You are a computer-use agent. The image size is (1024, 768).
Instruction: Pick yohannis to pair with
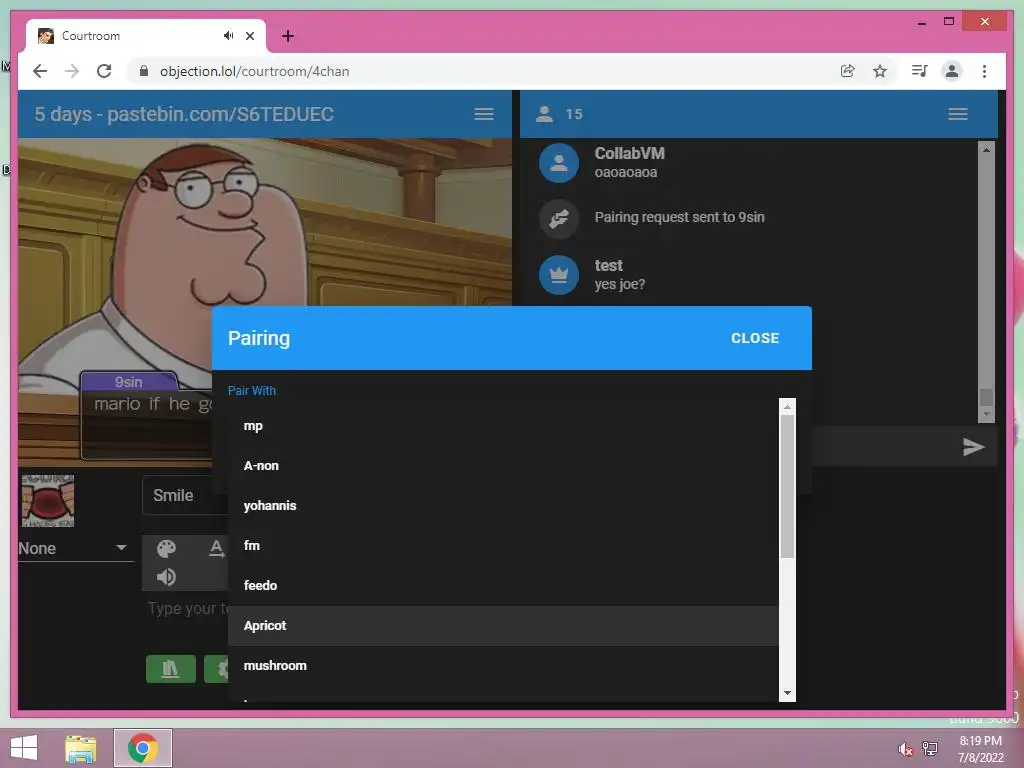pos(503,505)
